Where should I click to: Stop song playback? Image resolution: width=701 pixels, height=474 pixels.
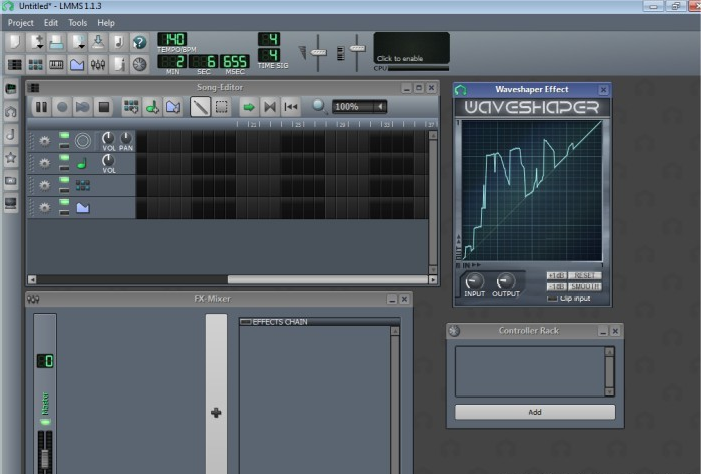(x=104, y=107)
